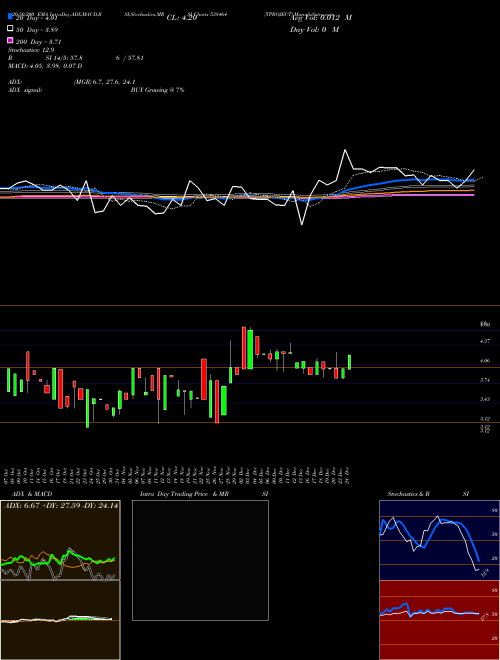Click the peak of the white price line
This screenshot has width=500, height=660.
345,150
